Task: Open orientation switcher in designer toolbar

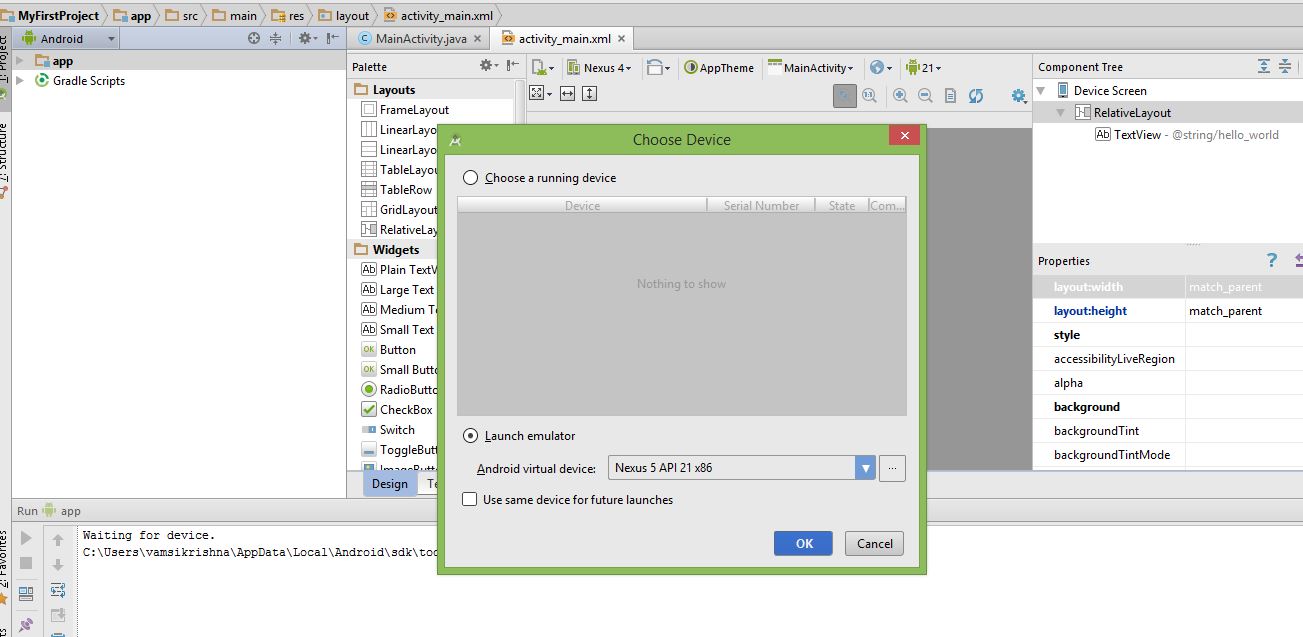Action: tap(657, 67)
